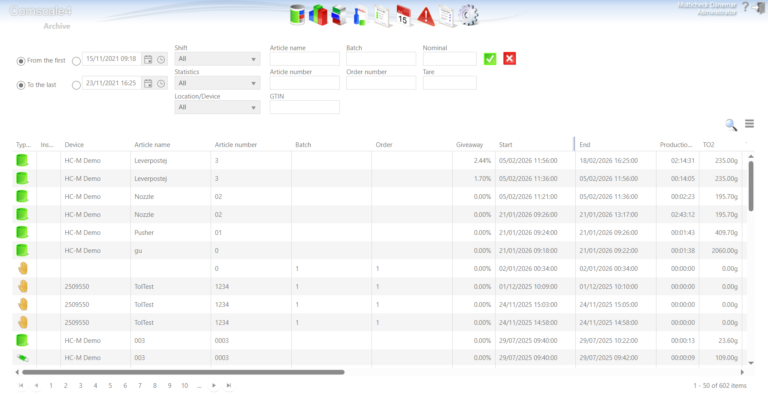The image size is (768, 396).
Task: Click the Article number filter input field
Action: coord(304,83)
